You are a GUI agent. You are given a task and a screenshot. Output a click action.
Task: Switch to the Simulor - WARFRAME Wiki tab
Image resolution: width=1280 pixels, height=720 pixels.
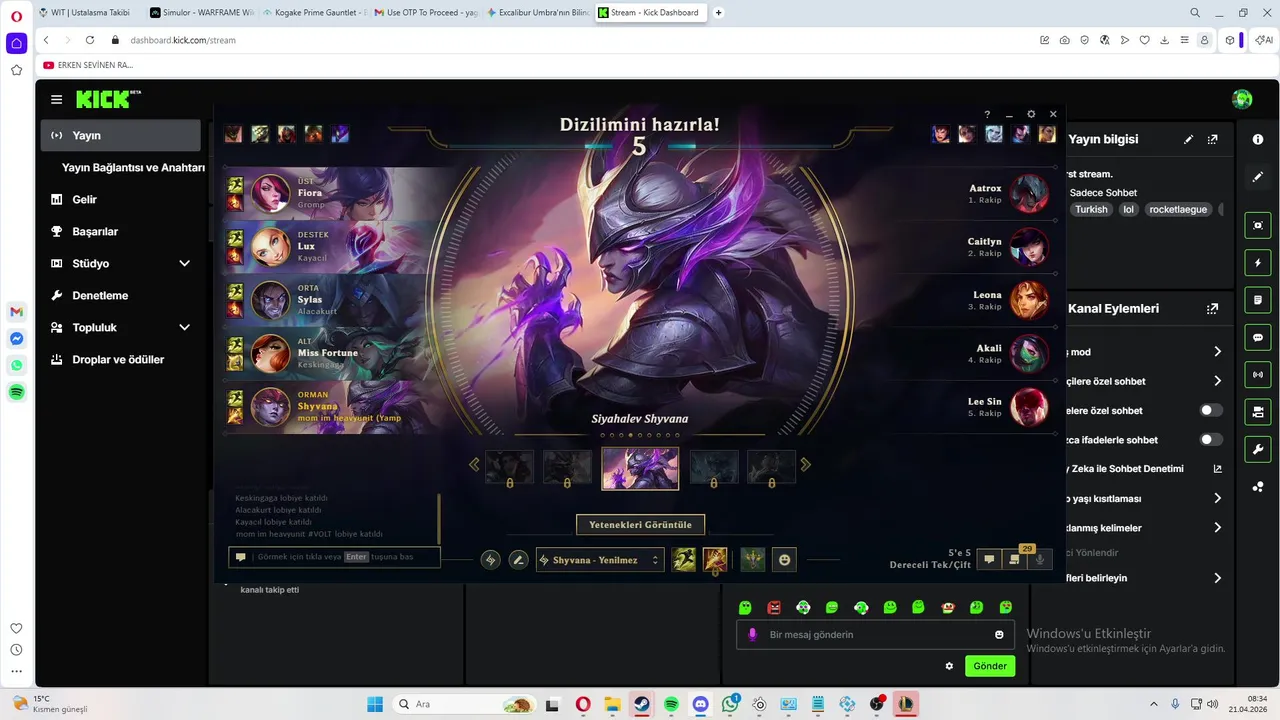(201, 13)
